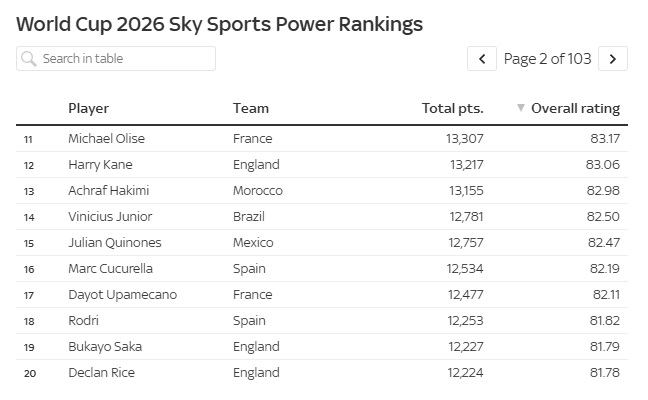The height and width of the screenshot is (400, 648).
Task: Click Marc Cucurella name
Action: point(110,269)
